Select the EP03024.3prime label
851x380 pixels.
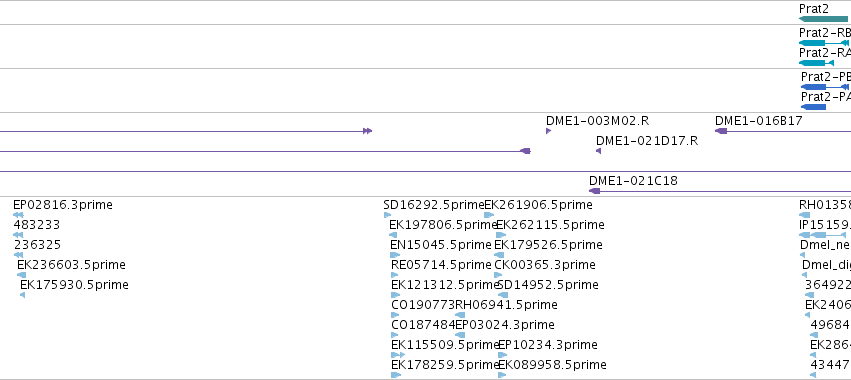[x=505, y=325]
